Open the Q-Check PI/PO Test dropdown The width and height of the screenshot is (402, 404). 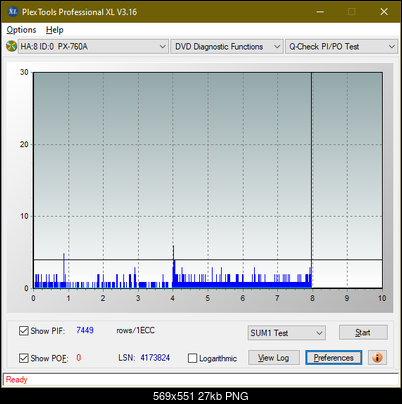341,47
